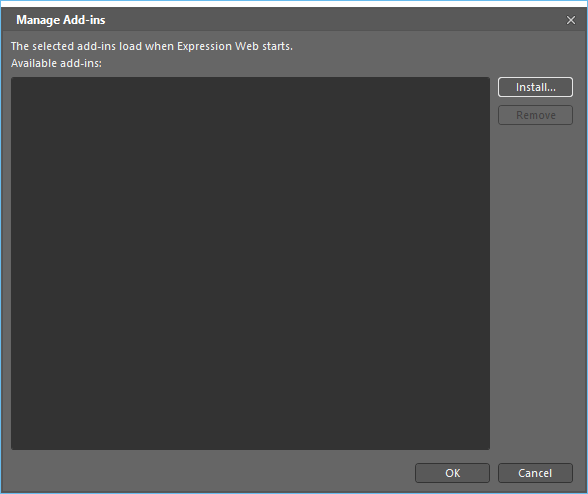Image resolution: width=588 pixels, height=494 pixels.
Task: Click the X icon in title bar
Action: [x=571, y=20]
